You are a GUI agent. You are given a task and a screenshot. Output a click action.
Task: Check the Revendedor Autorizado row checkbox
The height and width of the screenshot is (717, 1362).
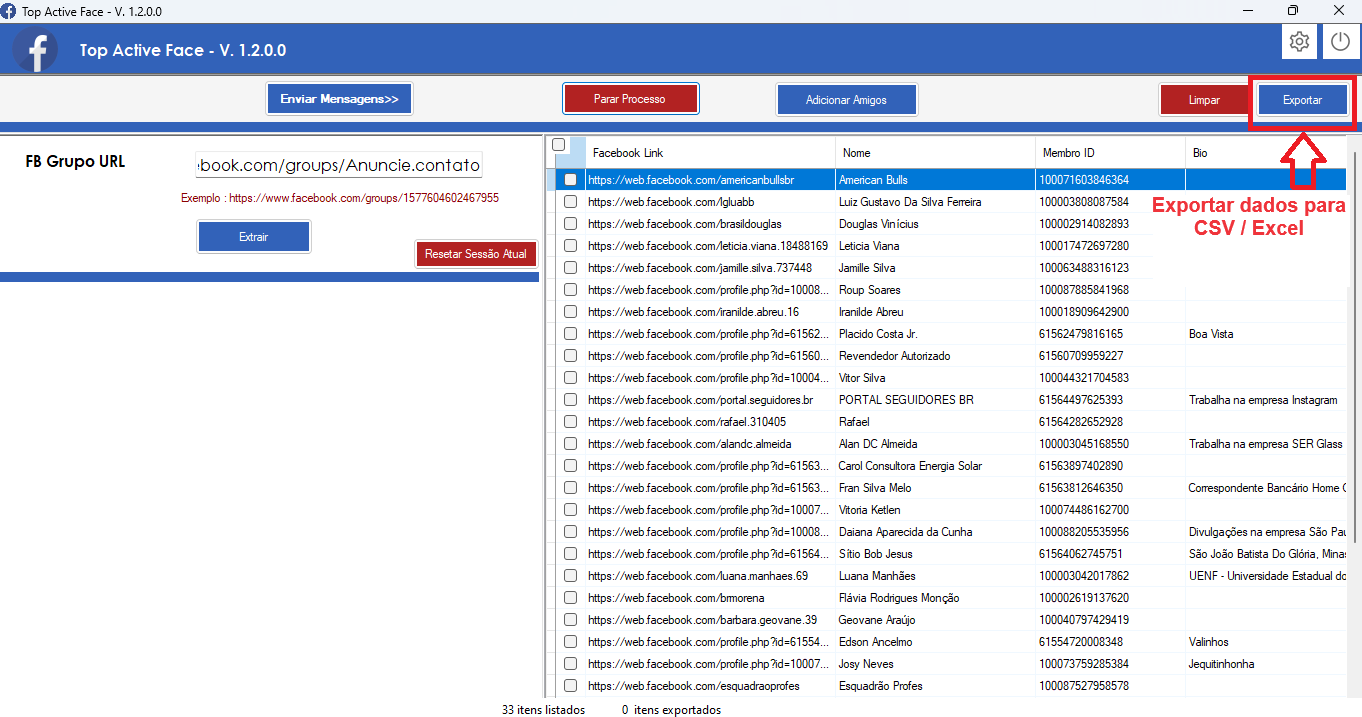pos(570,356)
